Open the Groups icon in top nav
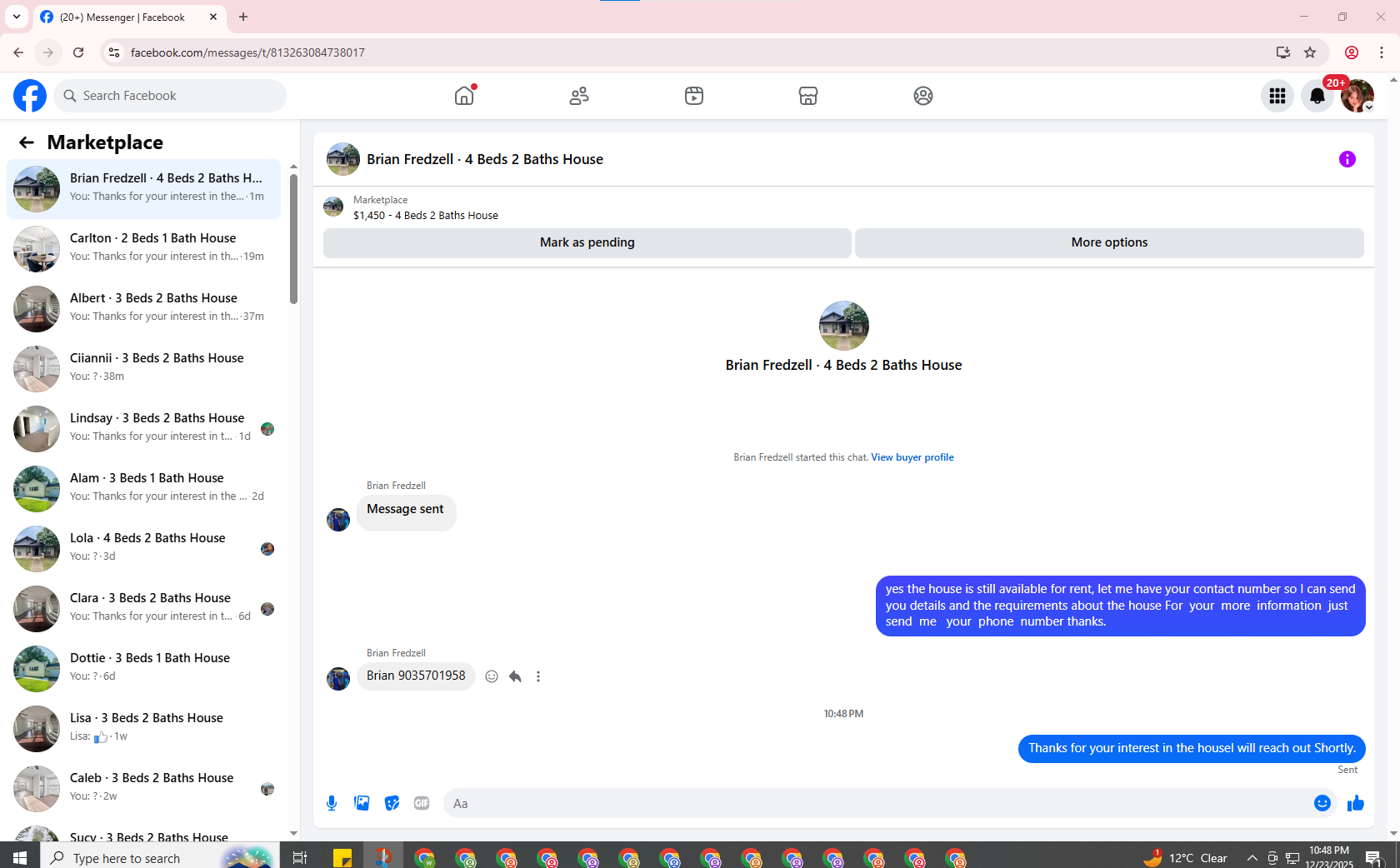 (923, 96)
